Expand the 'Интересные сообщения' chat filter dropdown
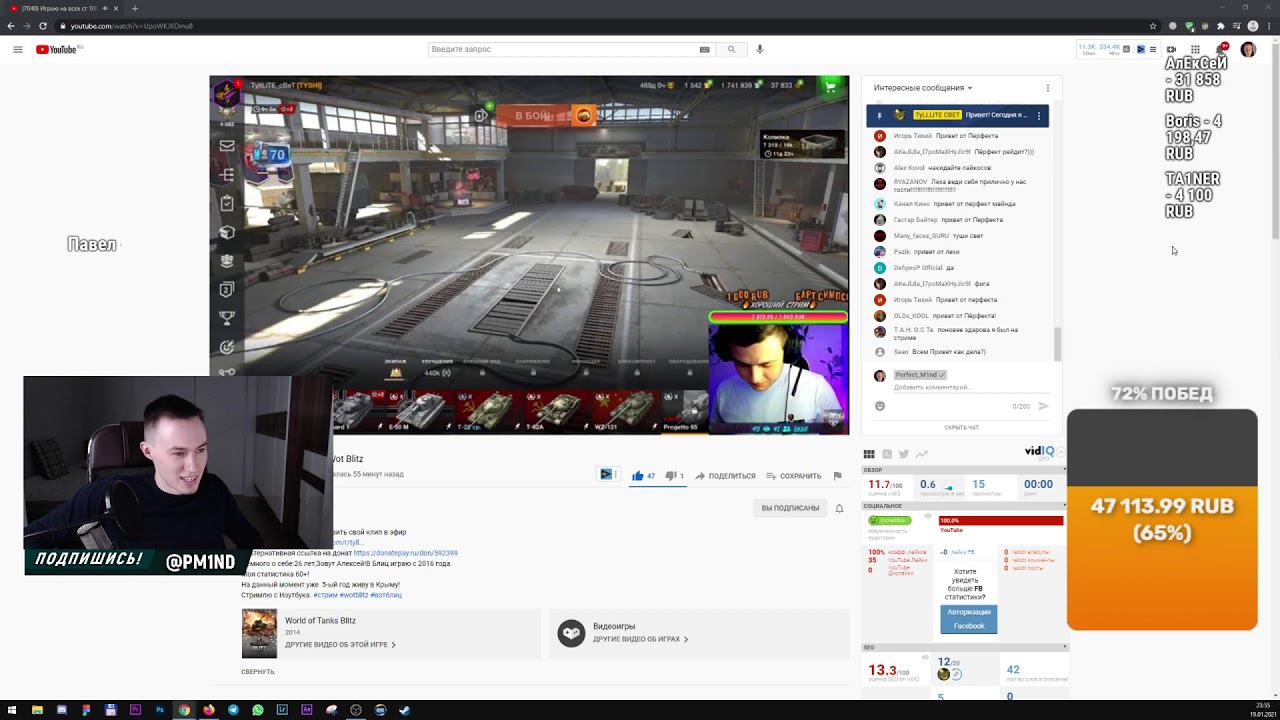1280x720 pixels. click(x=923, y=88)
